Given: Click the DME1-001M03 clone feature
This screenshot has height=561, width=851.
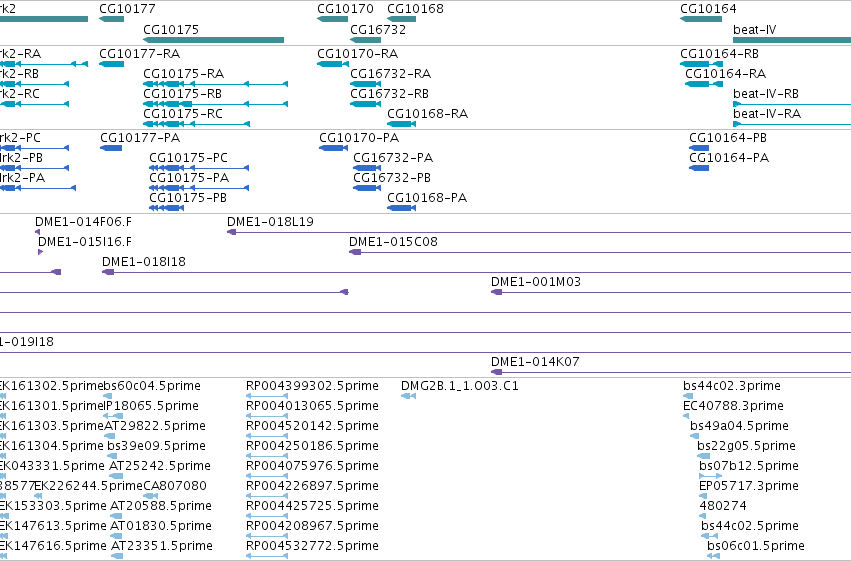Looking at the screenshot, I should [671, 292].
